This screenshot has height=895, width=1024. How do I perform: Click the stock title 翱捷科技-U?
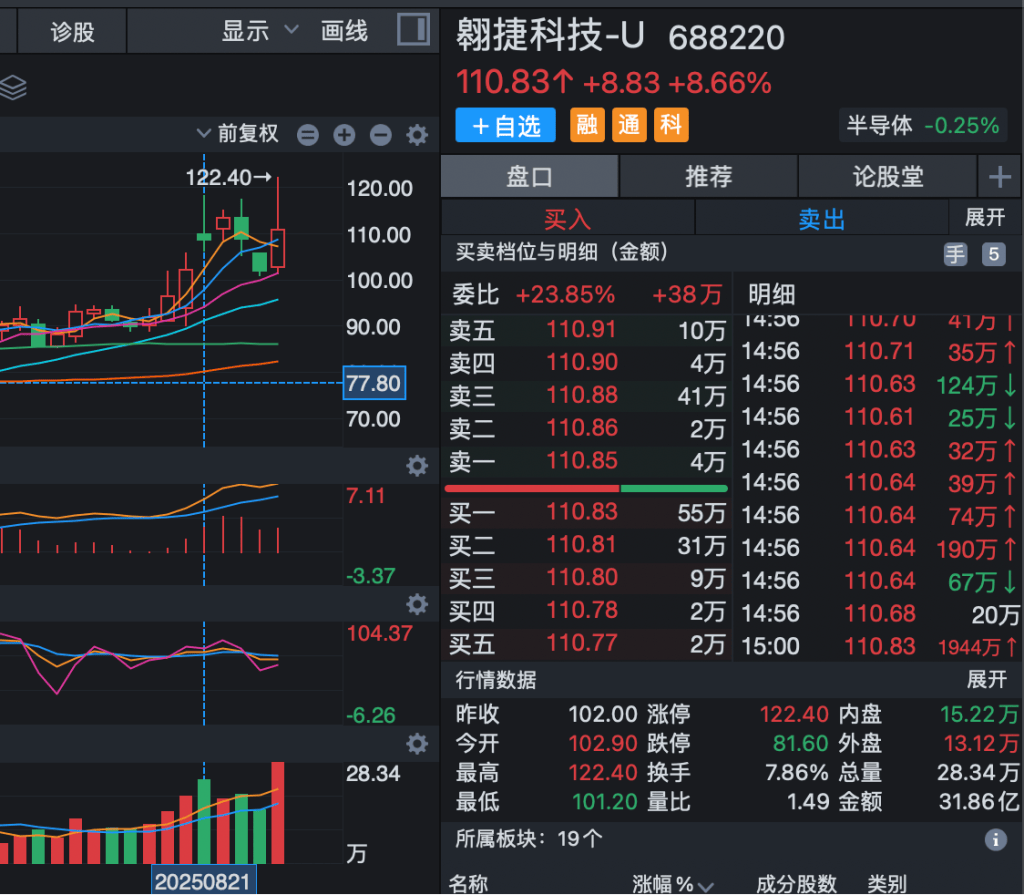tap(551, 35)
